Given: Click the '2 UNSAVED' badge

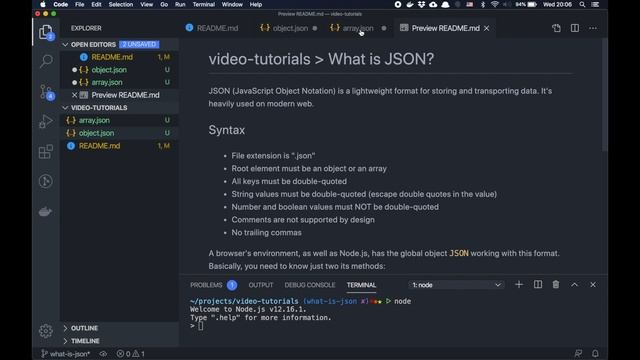Looking at the screenshot, I should (139, 44).
